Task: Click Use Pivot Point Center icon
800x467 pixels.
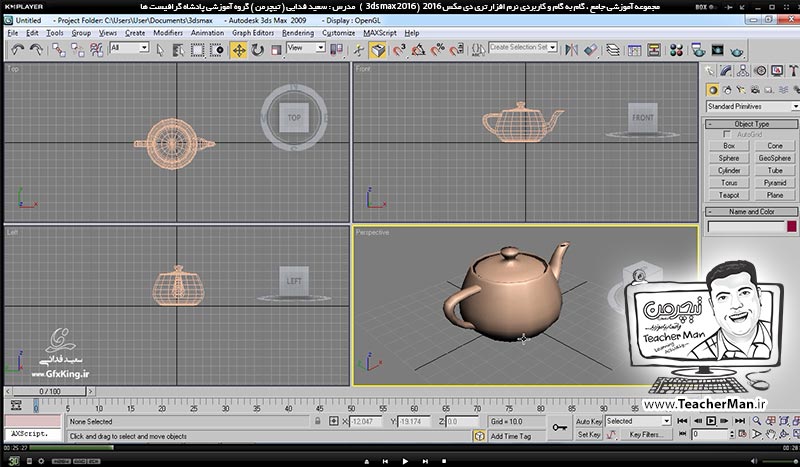Action: (x=337, y=50)
